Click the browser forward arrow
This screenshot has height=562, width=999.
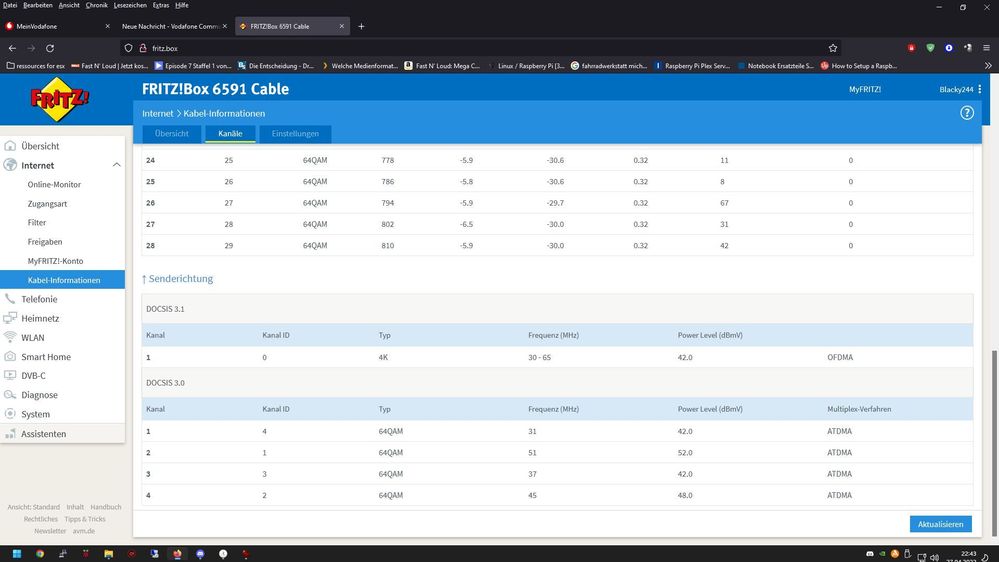pos(31,48)
